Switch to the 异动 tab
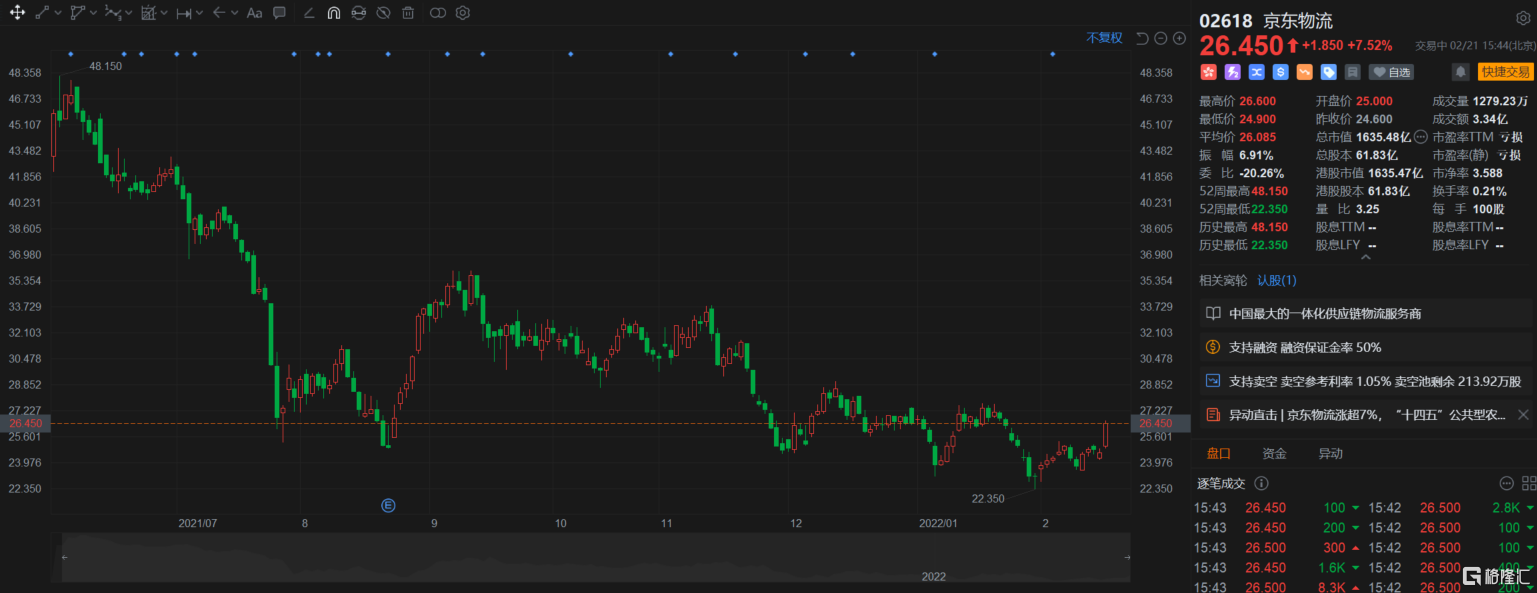The width and height of the screenshot is (1537, 593). point(1330,453)
